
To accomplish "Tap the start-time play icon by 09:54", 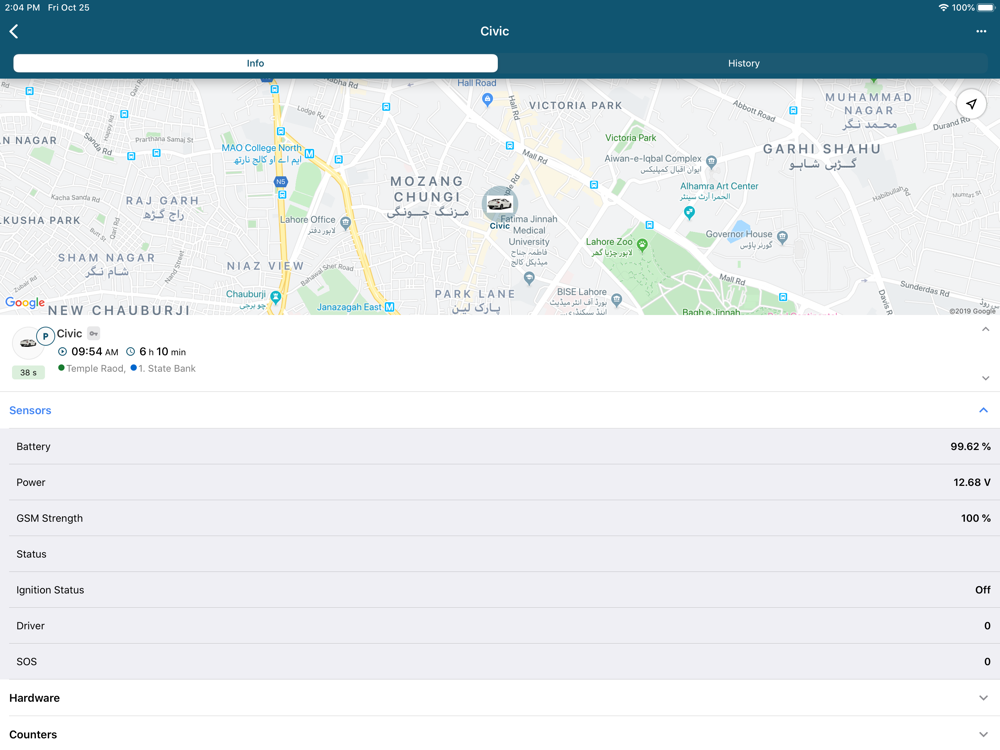I will pos(62,351).
